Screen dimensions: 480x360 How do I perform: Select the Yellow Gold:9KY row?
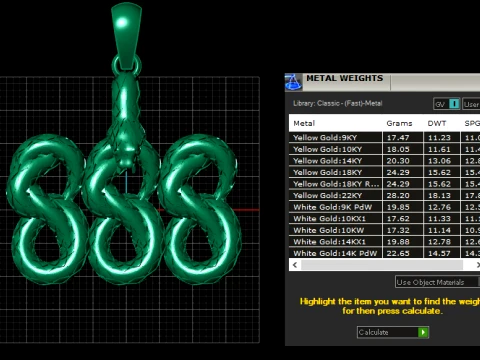click(384, 138)
